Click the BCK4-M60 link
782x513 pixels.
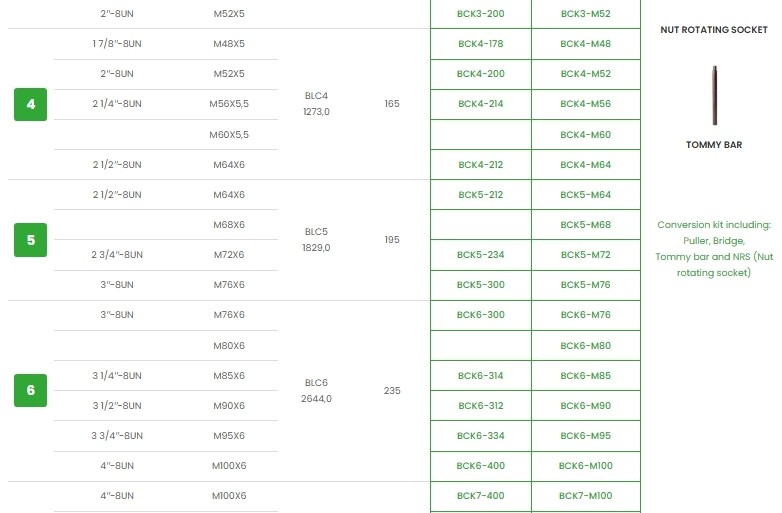(586, 134)
